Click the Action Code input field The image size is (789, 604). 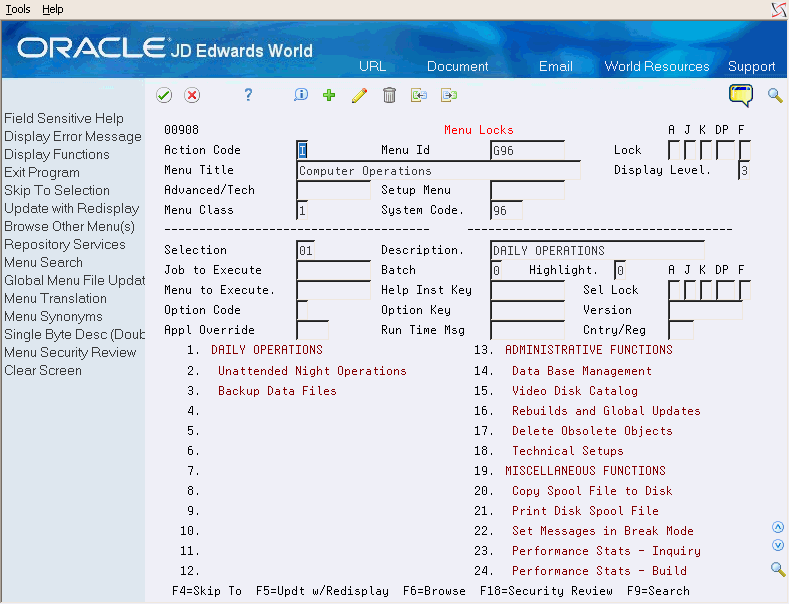tap(302, 150)
